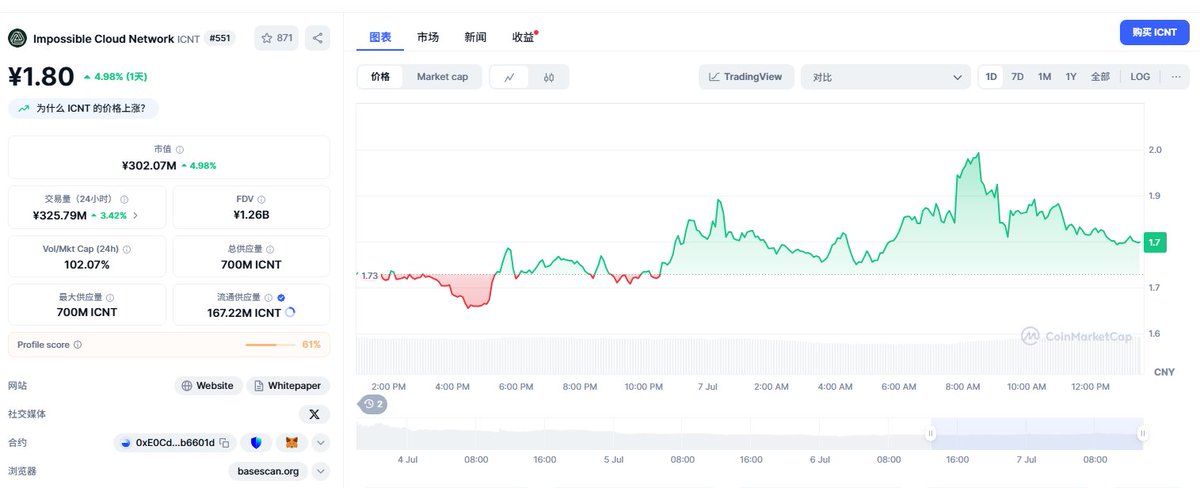This screenshot has width=1200, height=488.
Task: Select the 7D time range
Action: [1017, 77]
